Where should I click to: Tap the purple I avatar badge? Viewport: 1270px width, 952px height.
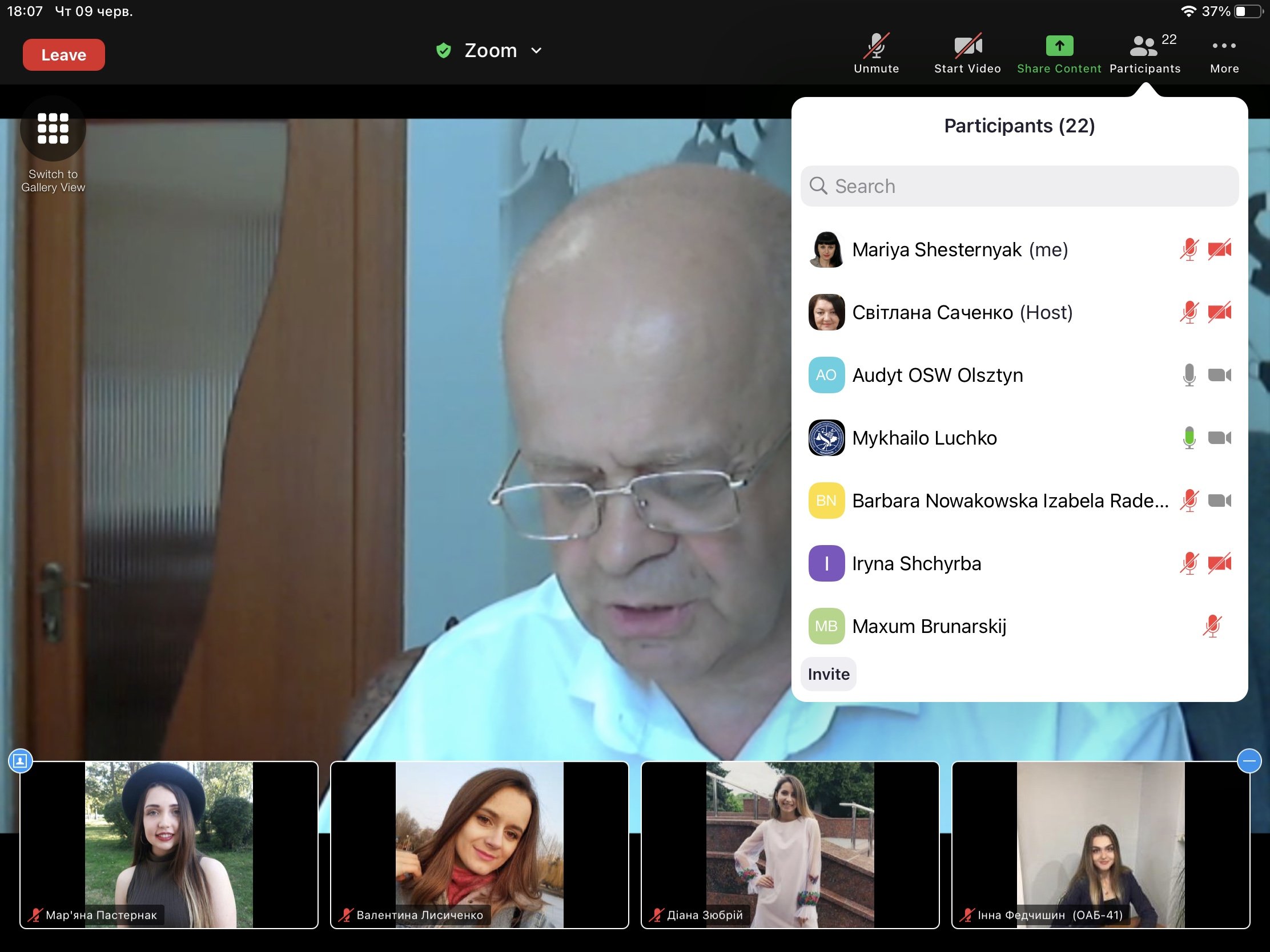(x=826, y=563)
